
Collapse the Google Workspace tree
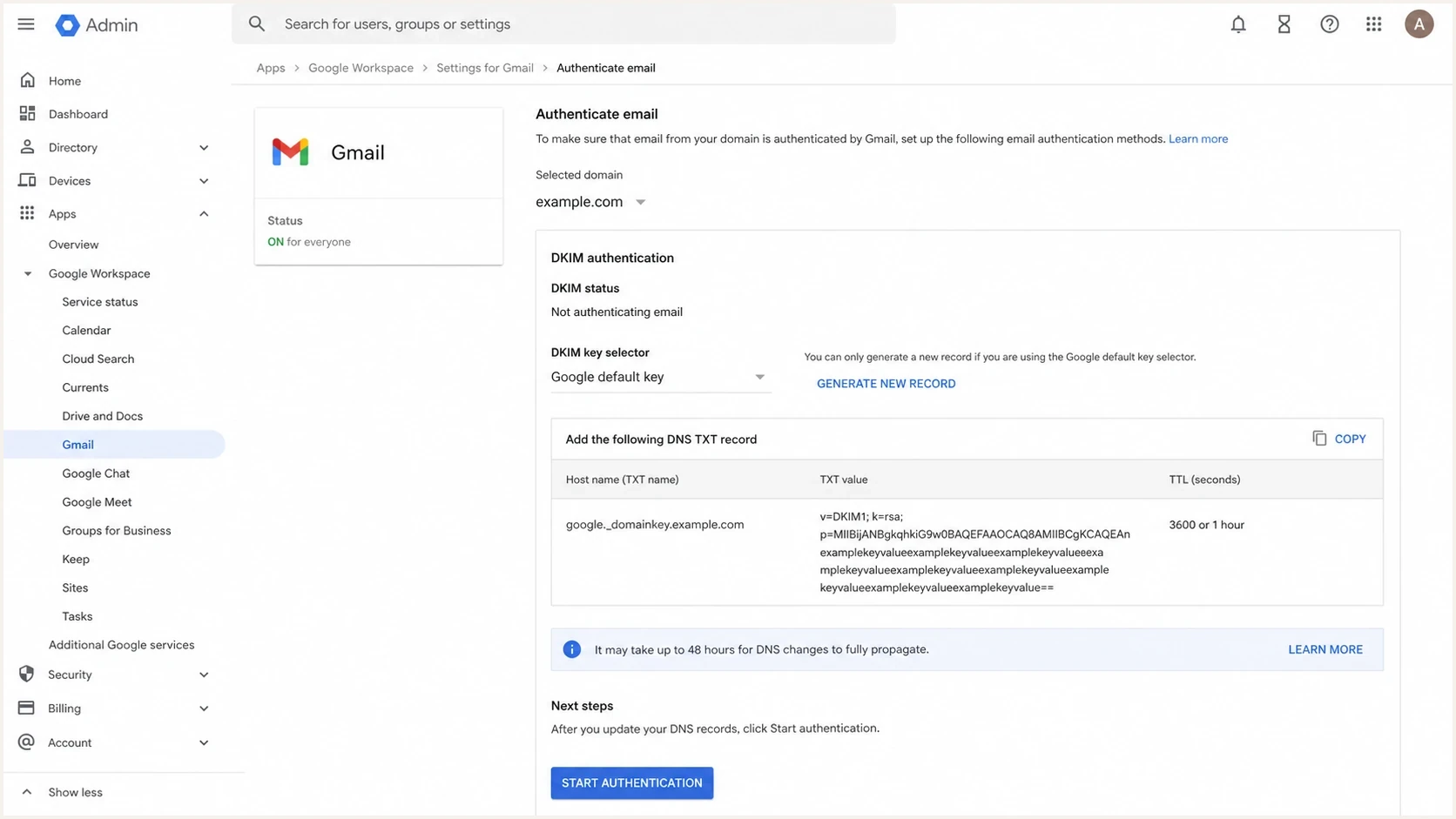pos(28,274)
